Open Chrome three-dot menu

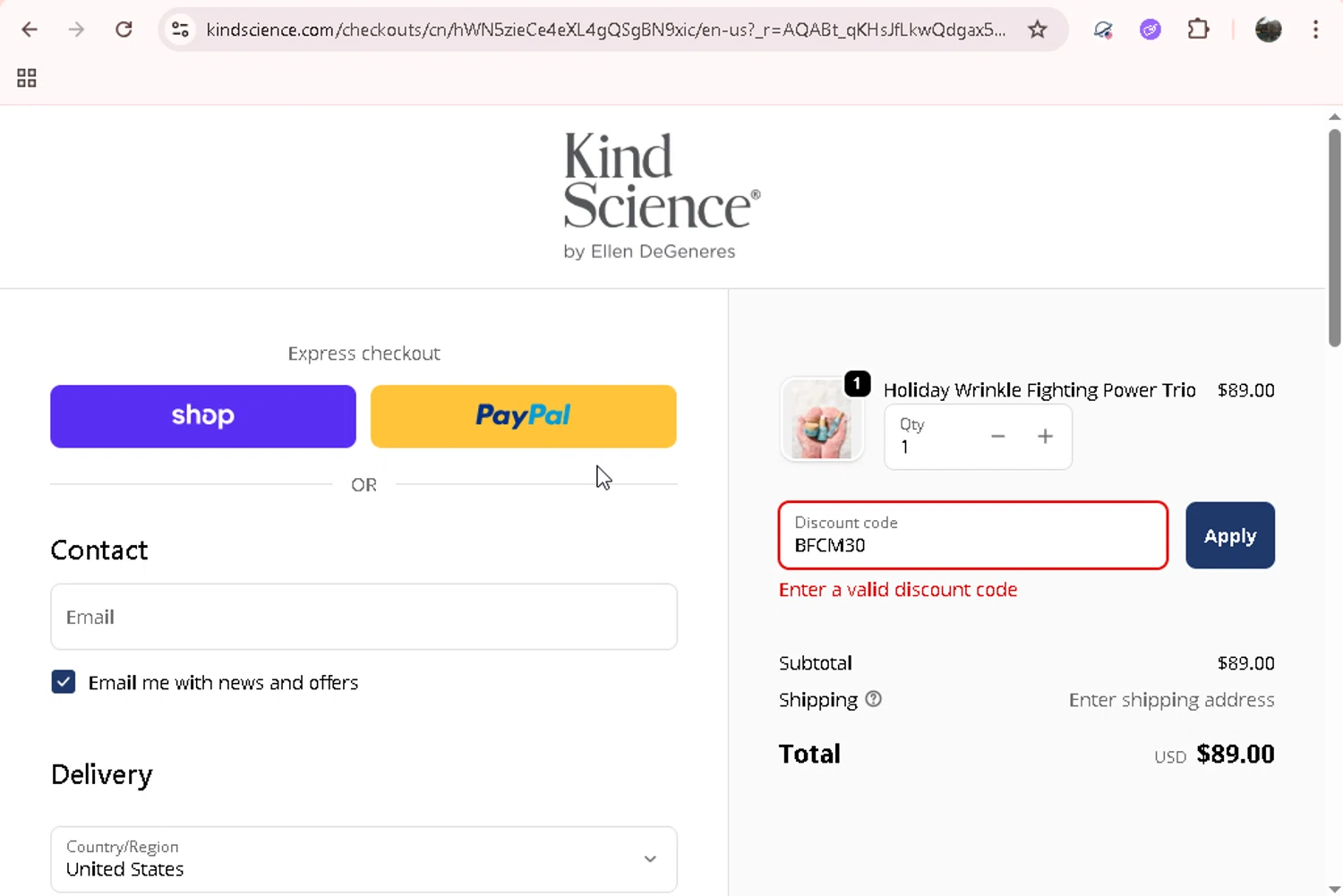(1315, 30)
